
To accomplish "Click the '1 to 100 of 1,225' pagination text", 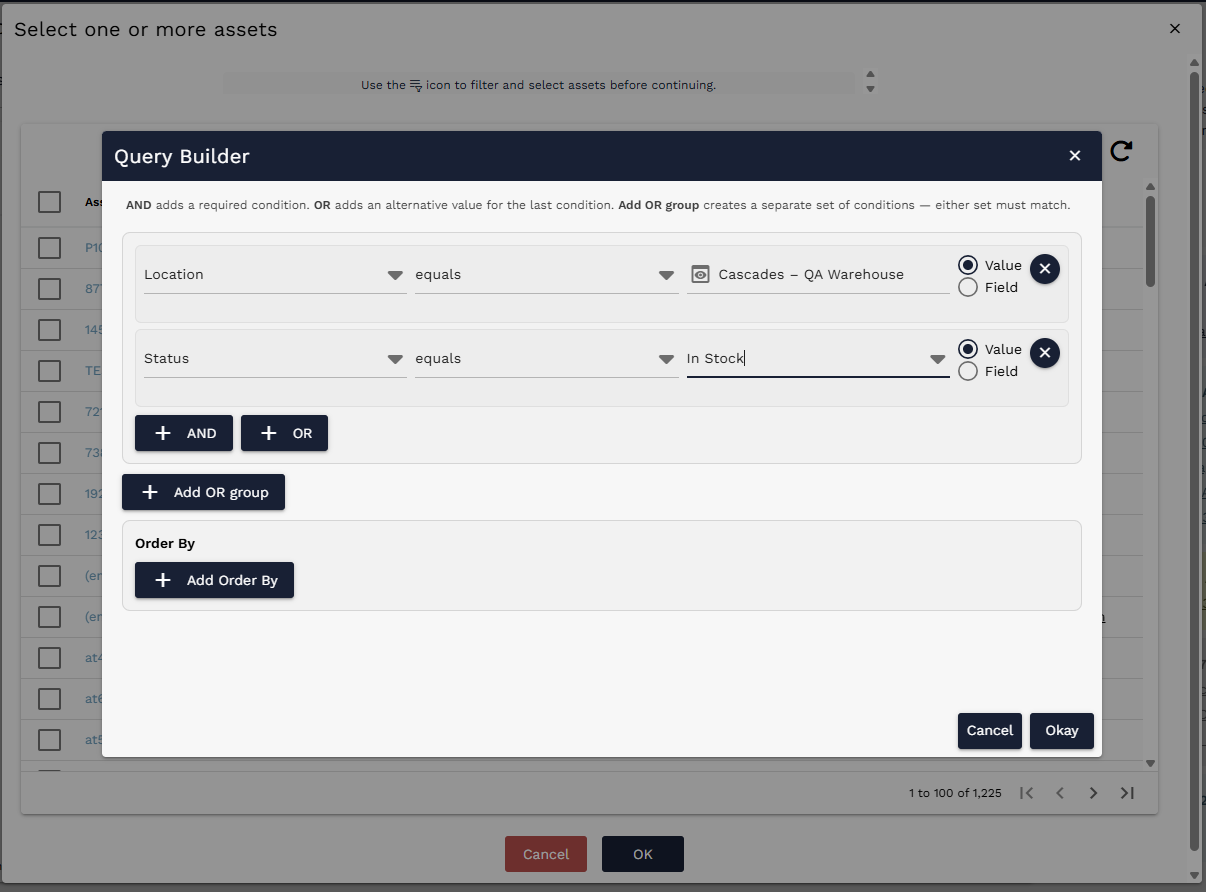I will click(x=955, y=793).
